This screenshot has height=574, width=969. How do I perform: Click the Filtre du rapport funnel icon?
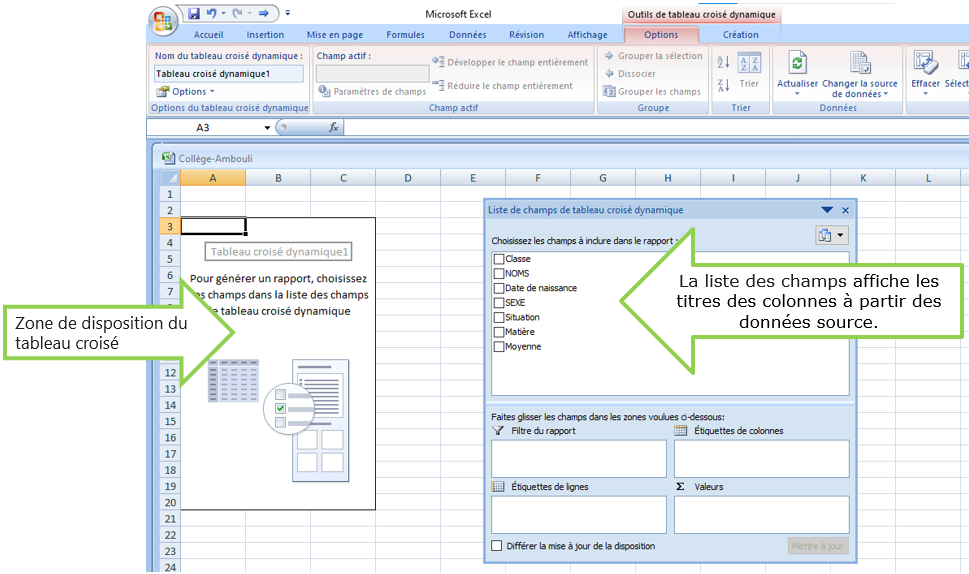[497, 431]
